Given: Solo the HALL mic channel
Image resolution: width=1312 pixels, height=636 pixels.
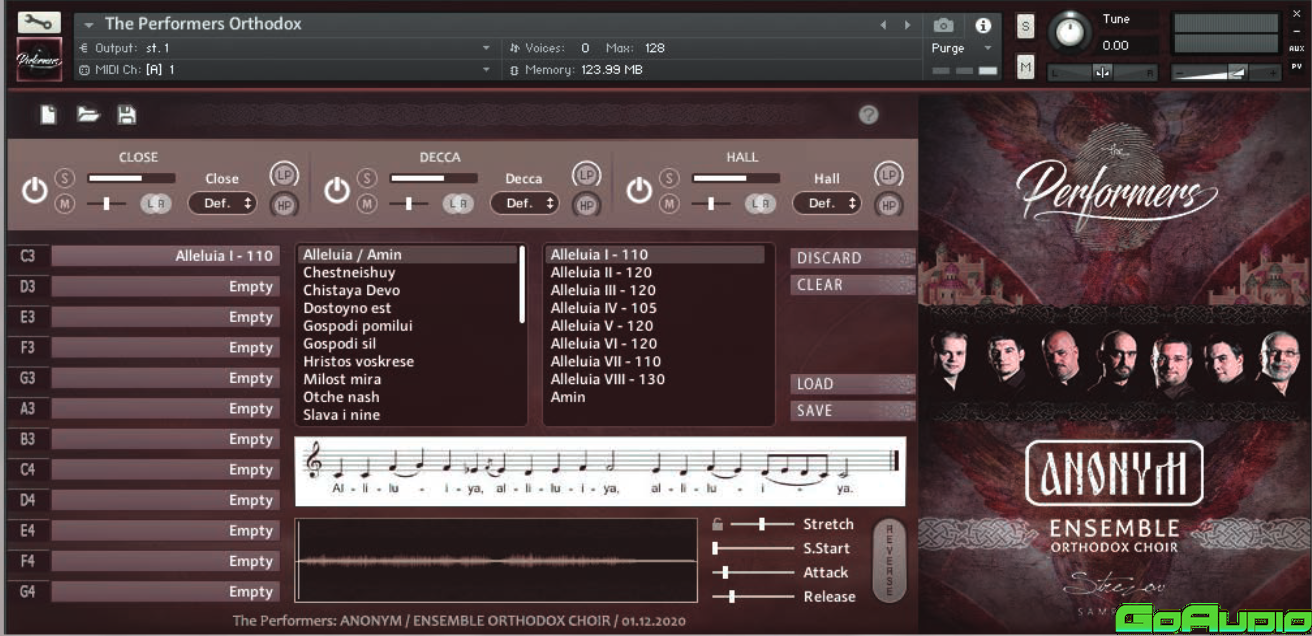Looking at the screenshot, I should (x=669, y=178).
